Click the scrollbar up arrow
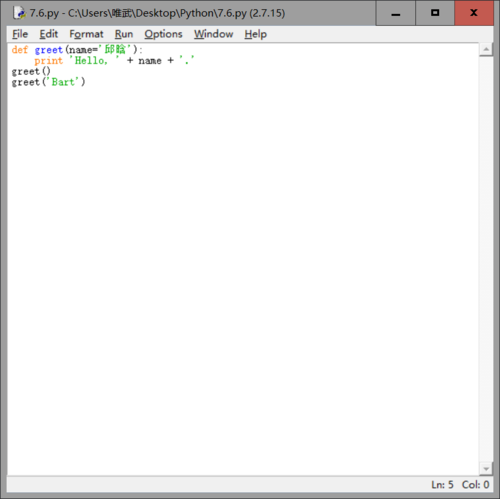 [x=486, y=50]
